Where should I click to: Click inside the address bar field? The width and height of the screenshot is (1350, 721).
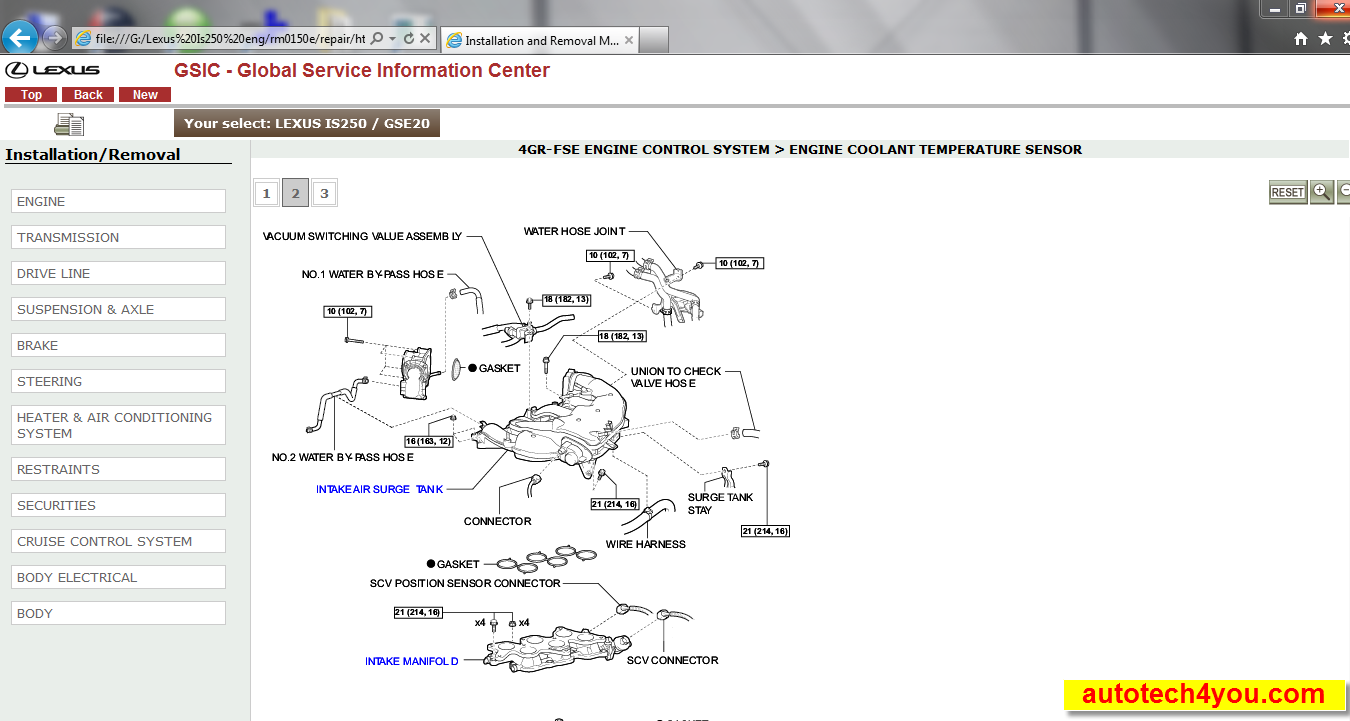click(x=230, y=38)
